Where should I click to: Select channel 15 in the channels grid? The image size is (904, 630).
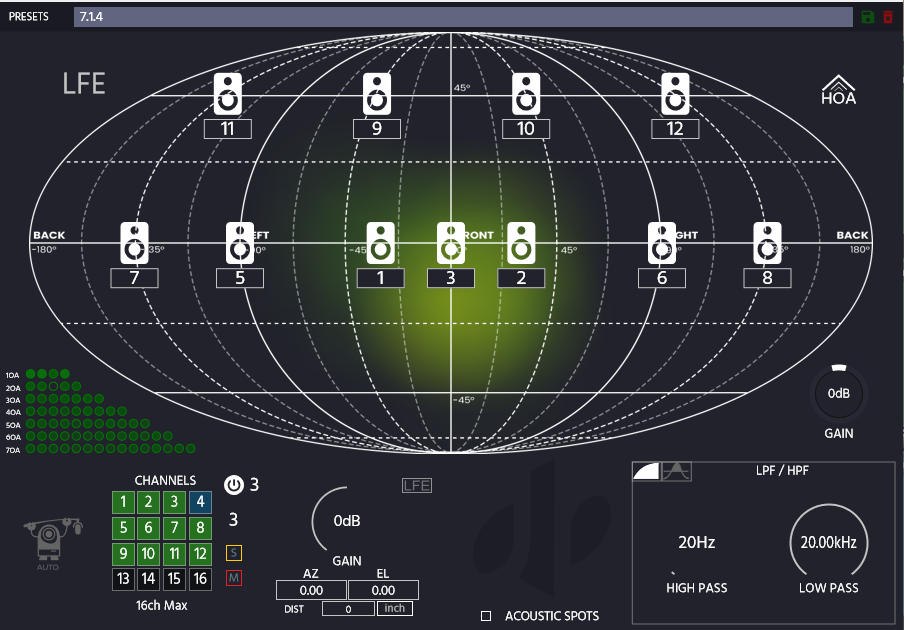(174, 579)
